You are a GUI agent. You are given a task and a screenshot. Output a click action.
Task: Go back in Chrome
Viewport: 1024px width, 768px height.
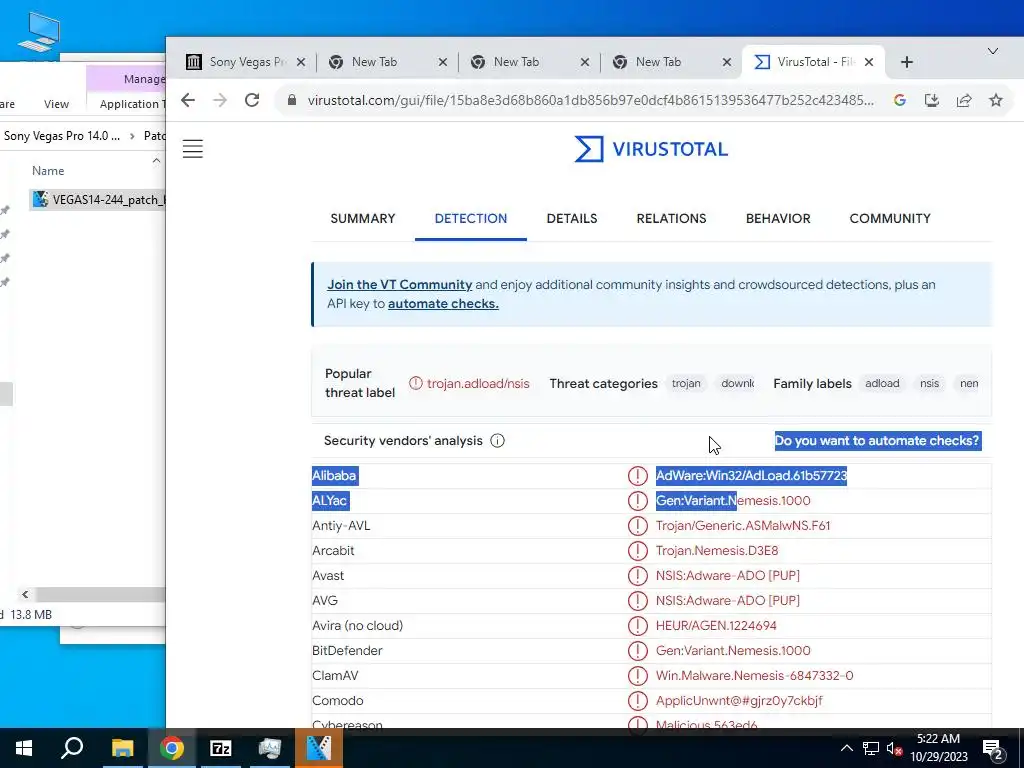(188, 100)
